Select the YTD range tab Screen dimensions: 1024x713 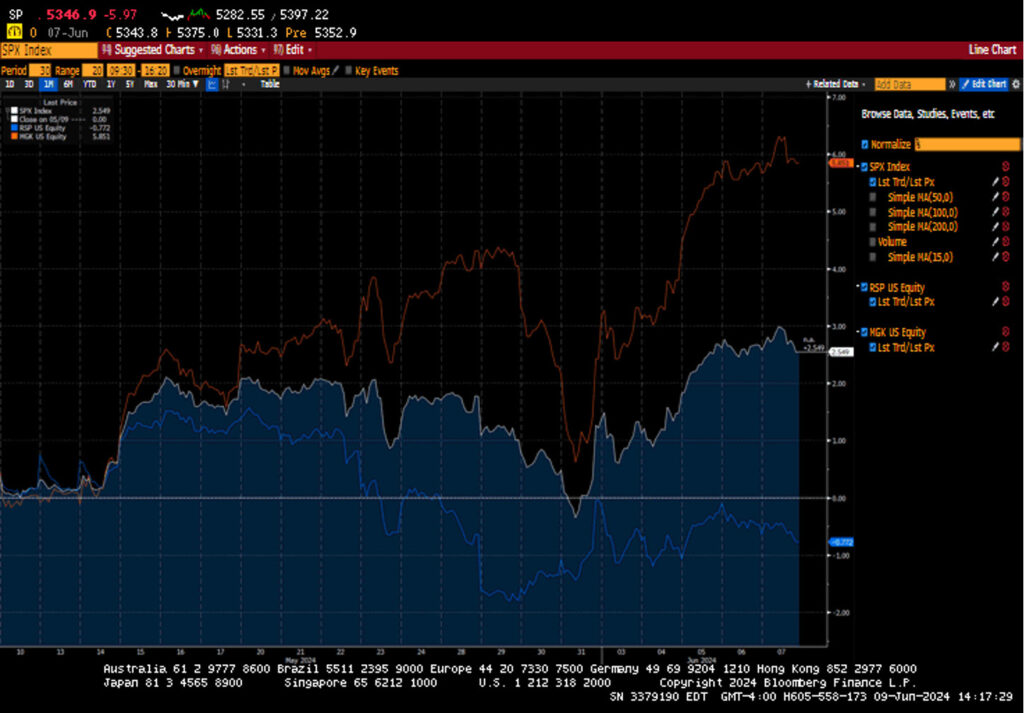click(89, 85)
